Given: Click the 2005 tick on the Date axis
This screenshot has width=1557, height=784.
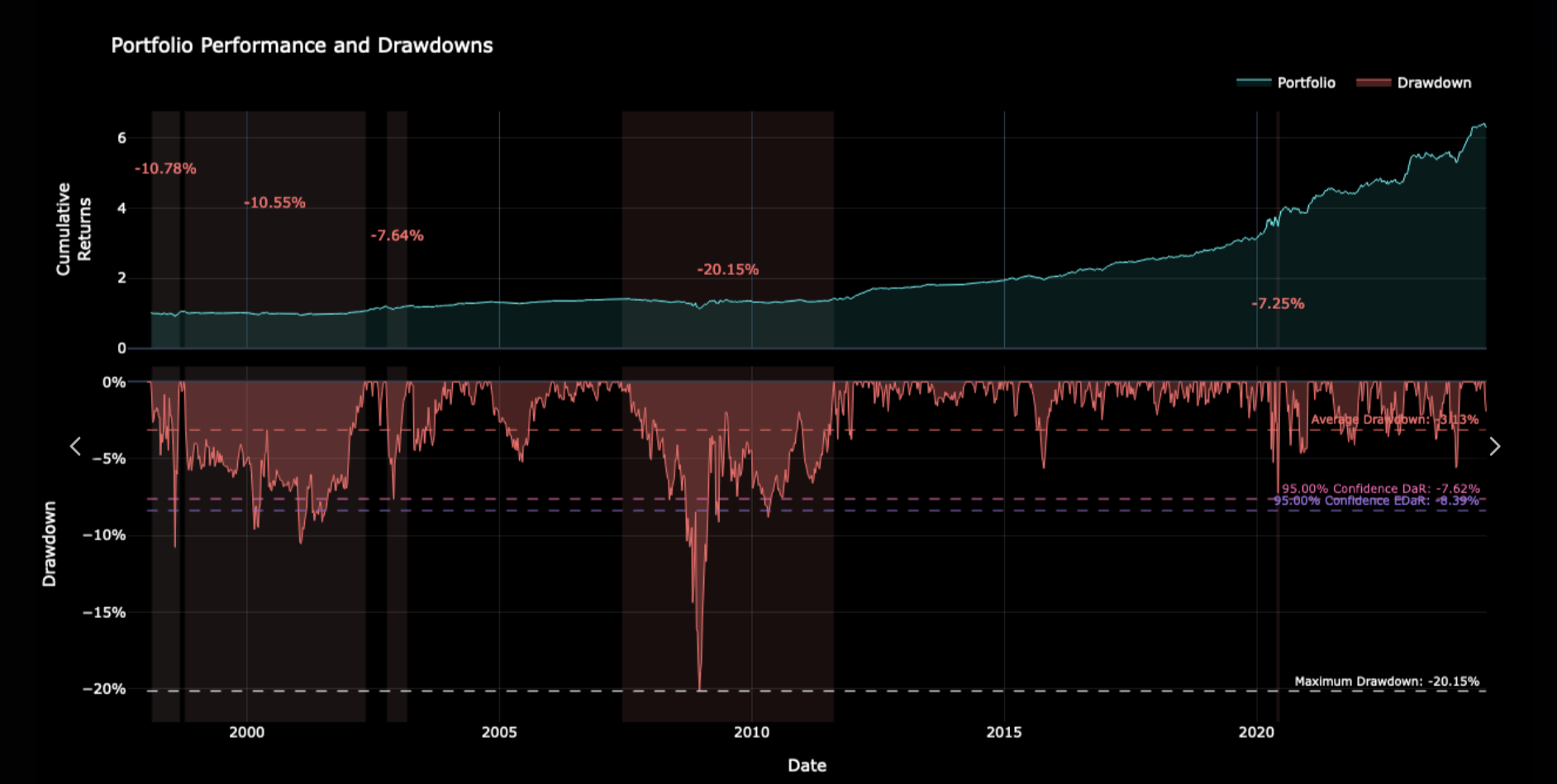Looking at the screenshot, I should [499, 732].
